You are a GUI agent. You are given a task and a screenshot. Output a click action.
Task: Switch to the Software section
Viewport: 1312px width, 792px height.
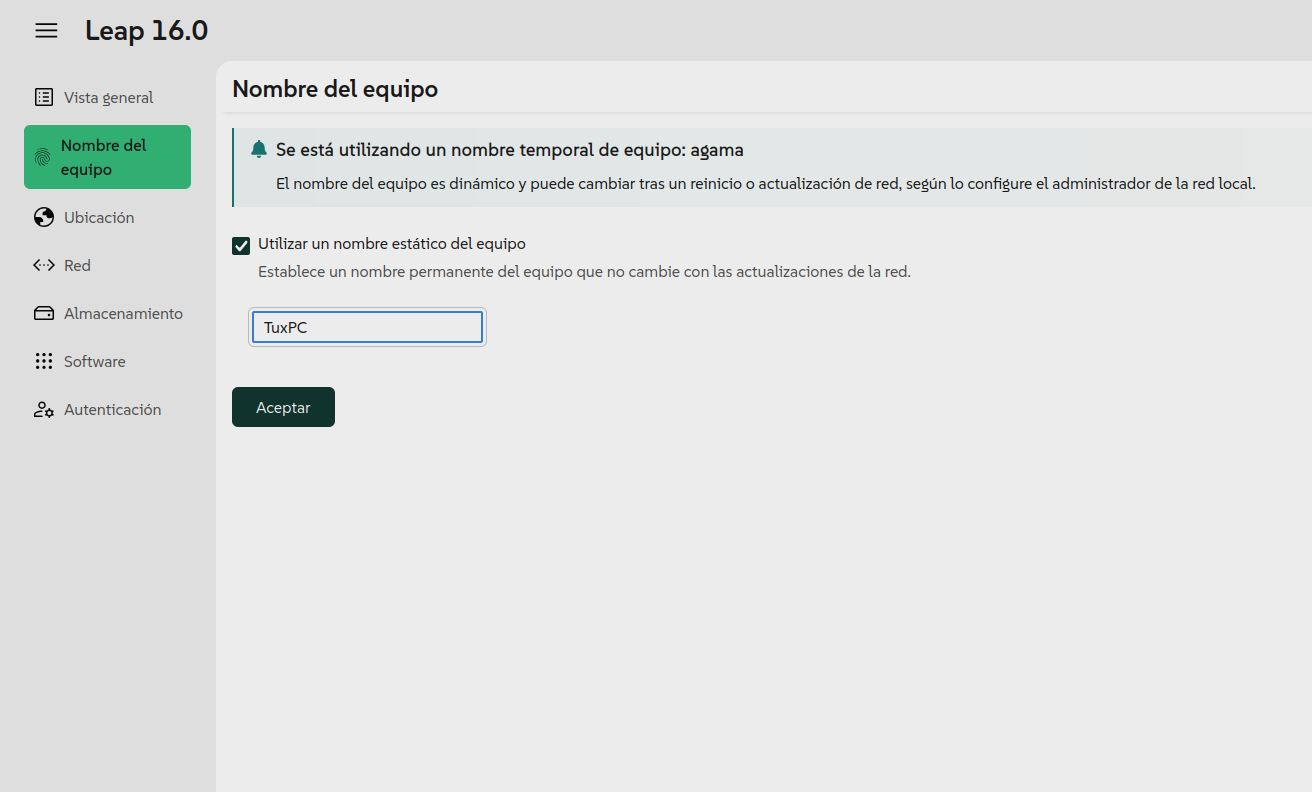[94, 361]
